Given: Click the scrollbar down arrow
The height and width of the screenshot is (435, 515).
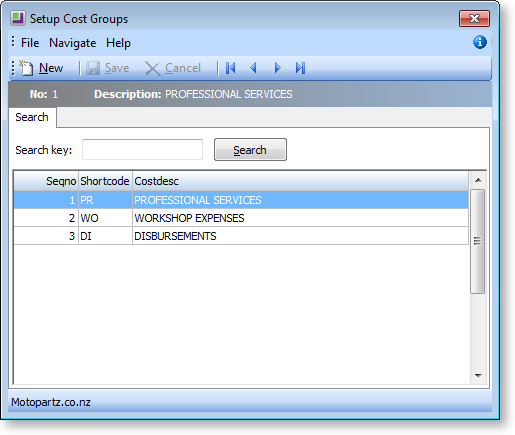Looking at the screenshot, I should pos(478,376).
